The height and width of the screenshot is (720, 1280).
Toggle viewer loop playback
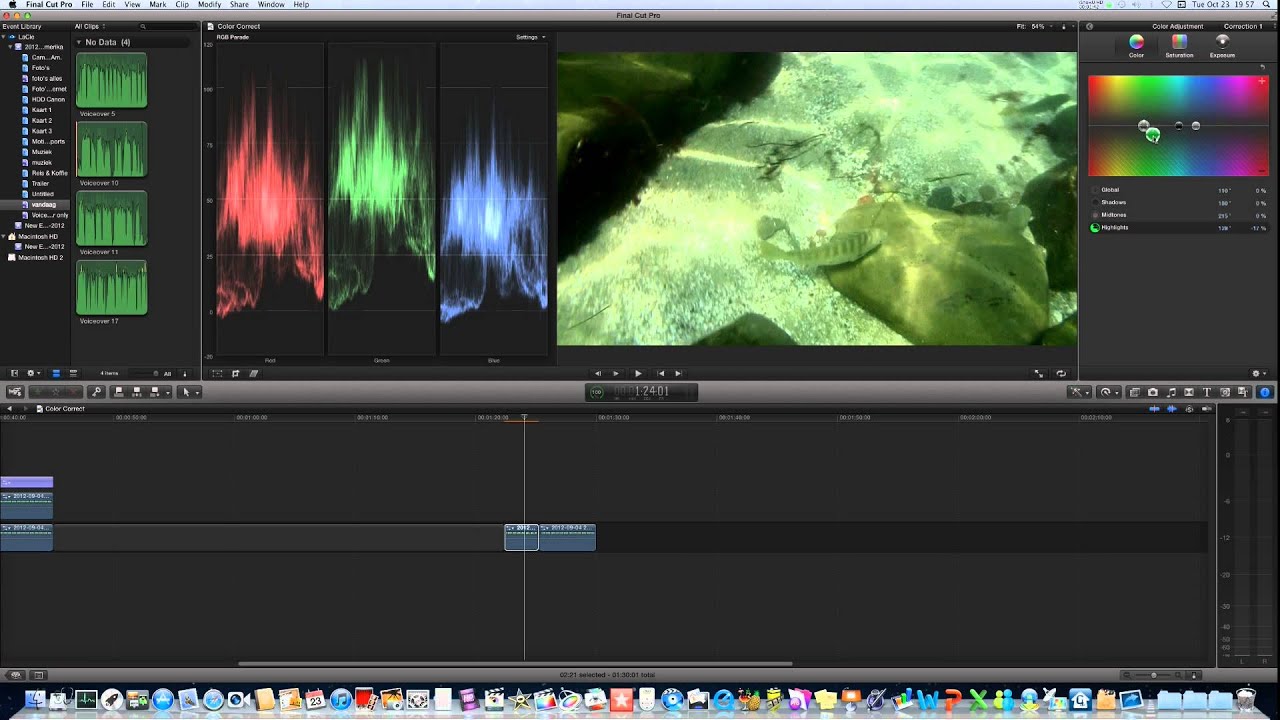(1061, 373)
